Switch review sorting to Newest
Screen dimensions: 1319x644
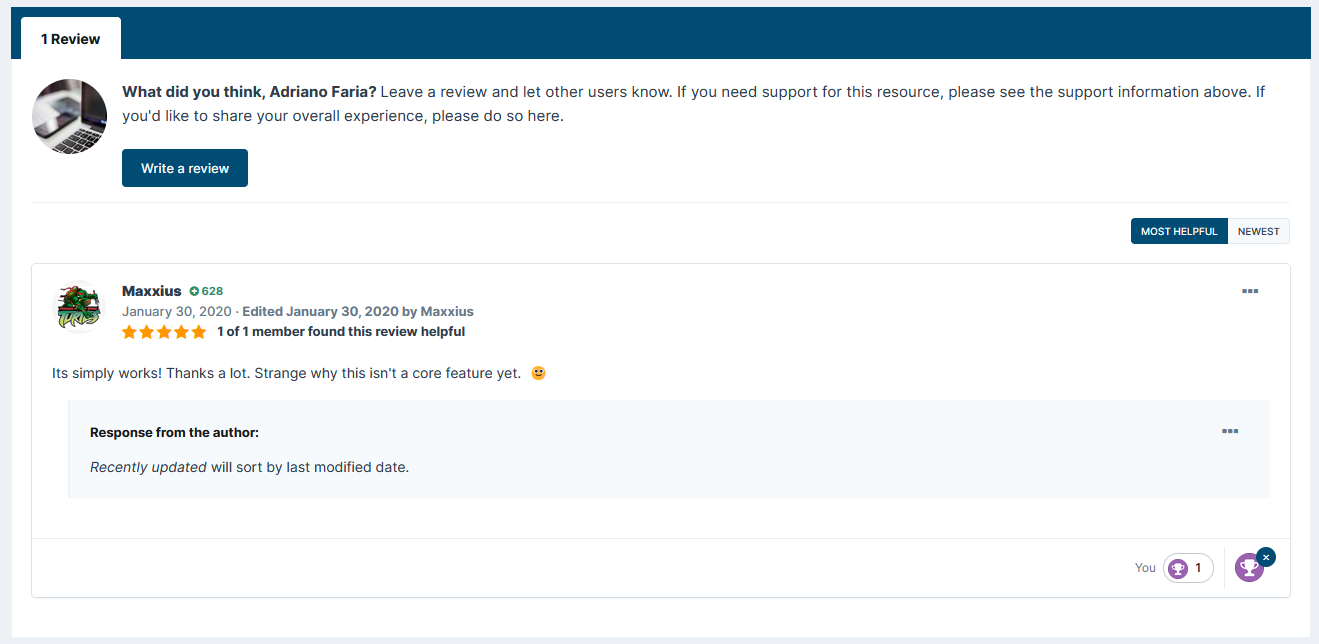pos(1258,231)
